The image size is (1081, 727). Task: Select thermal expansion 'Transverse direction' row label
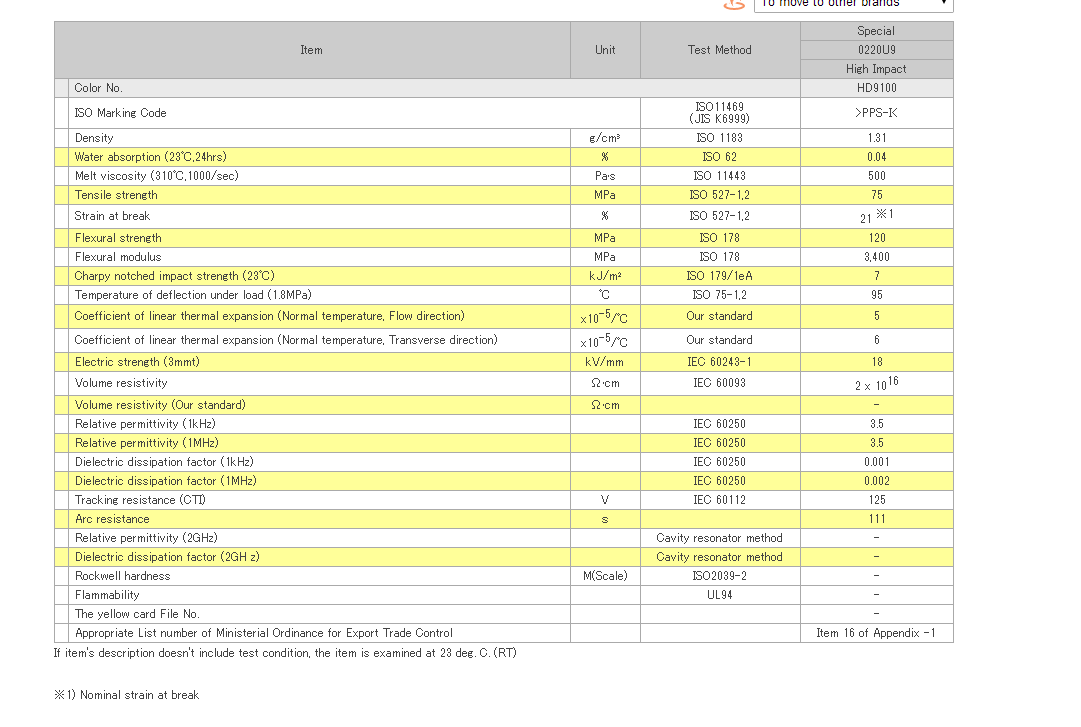point(286,340)
